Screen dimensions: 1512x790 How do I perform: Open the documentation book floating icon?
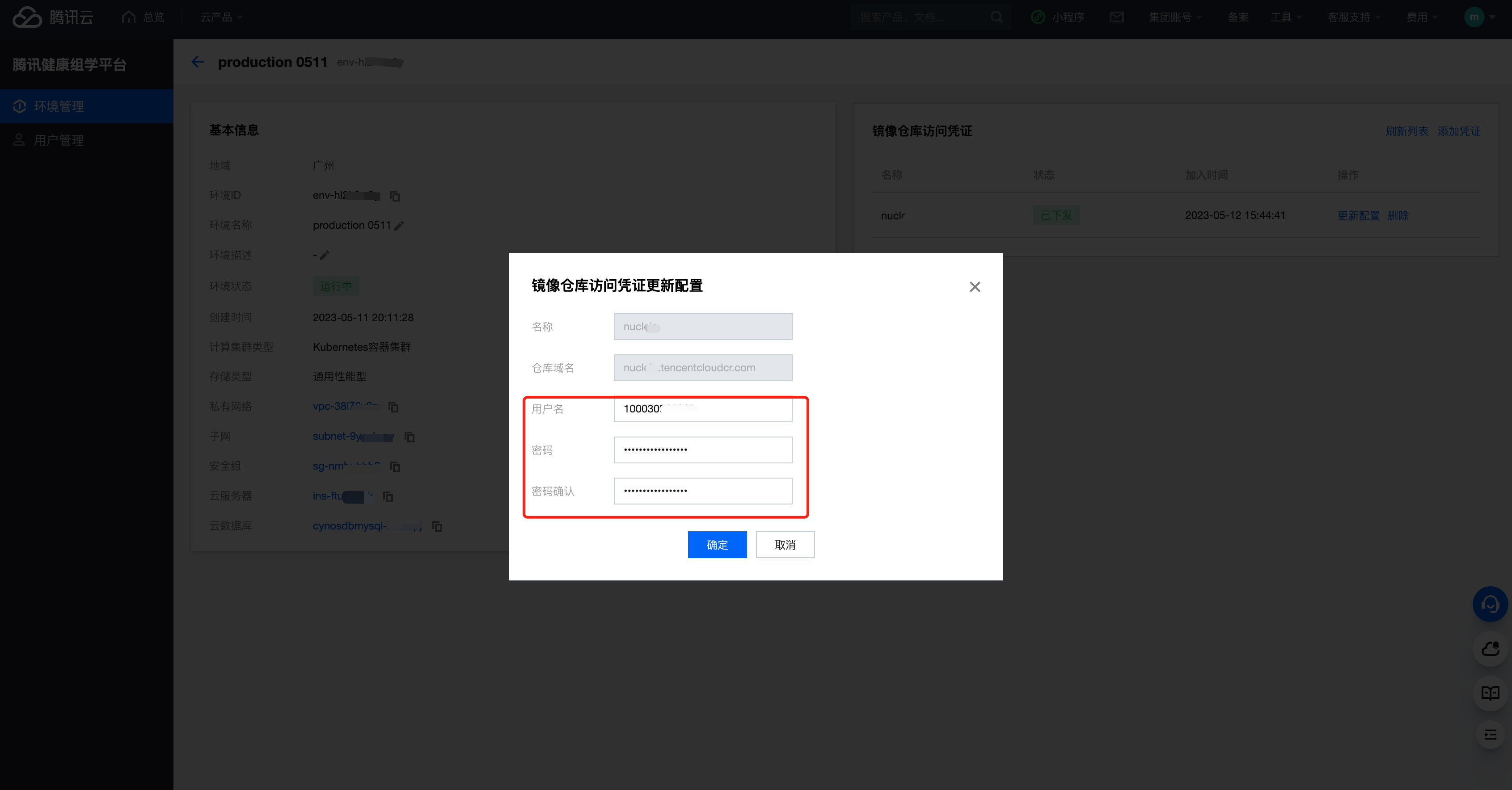(x=1490, y=693)
